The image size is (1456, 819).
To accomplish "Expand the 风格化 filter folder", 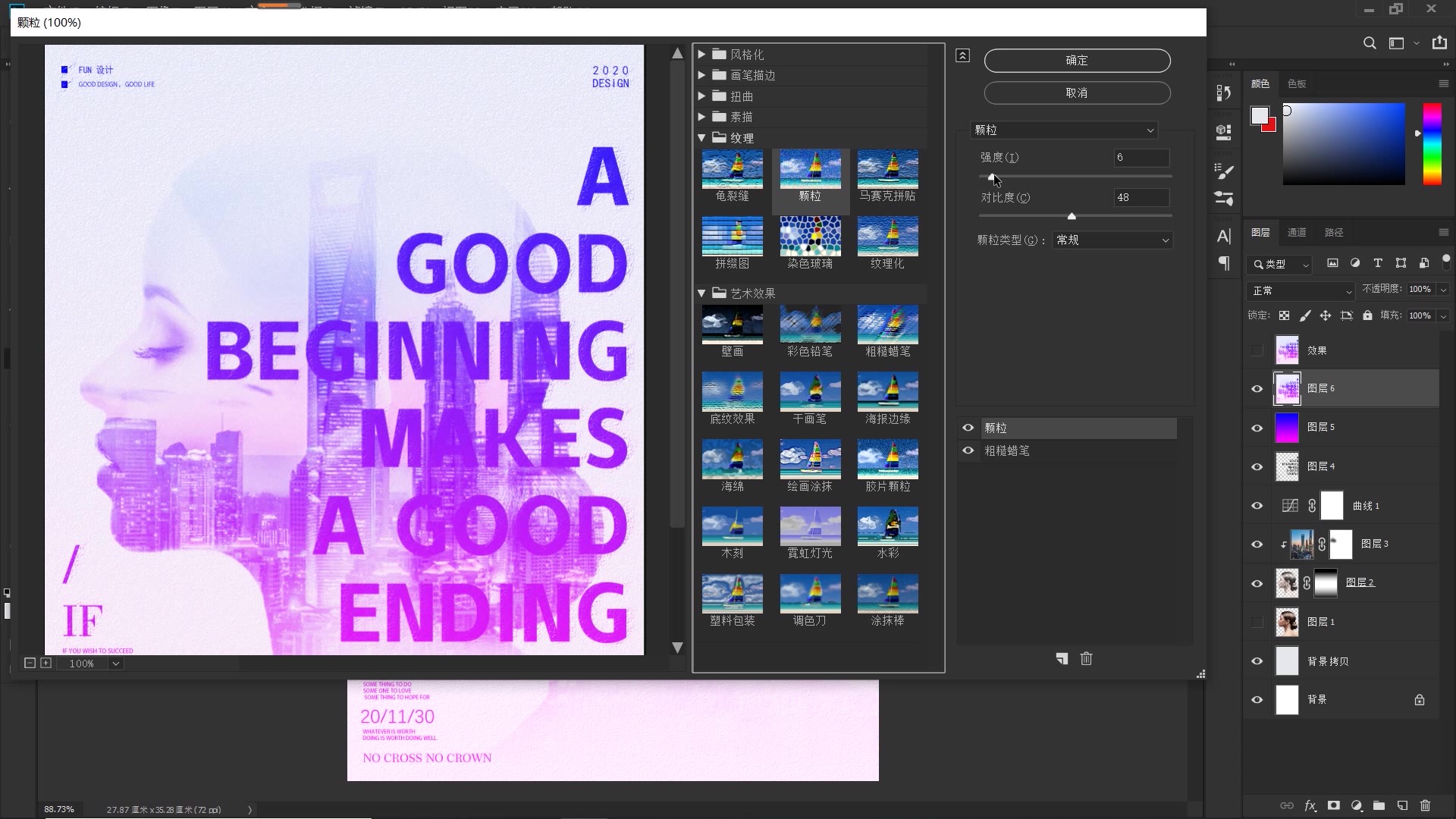I will 701,55.
